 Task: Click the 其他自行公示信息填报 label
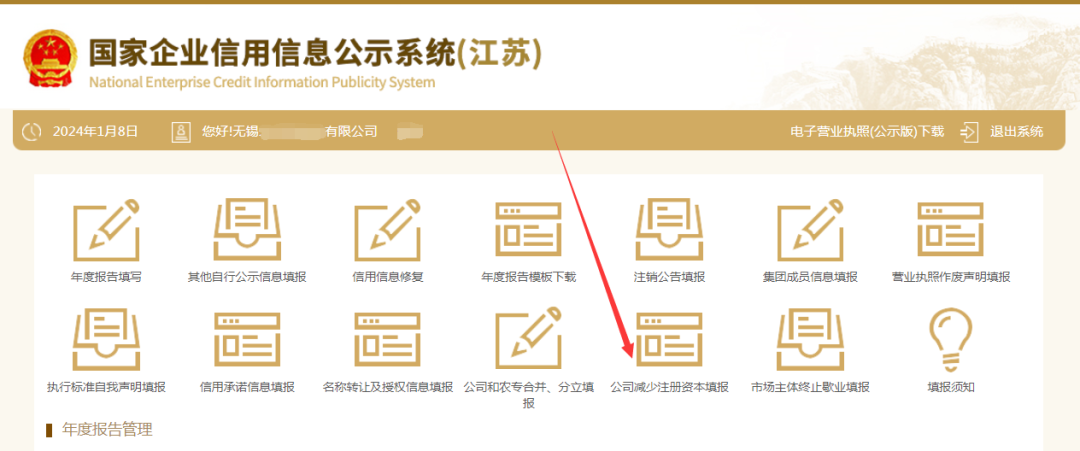click(247, 277)
